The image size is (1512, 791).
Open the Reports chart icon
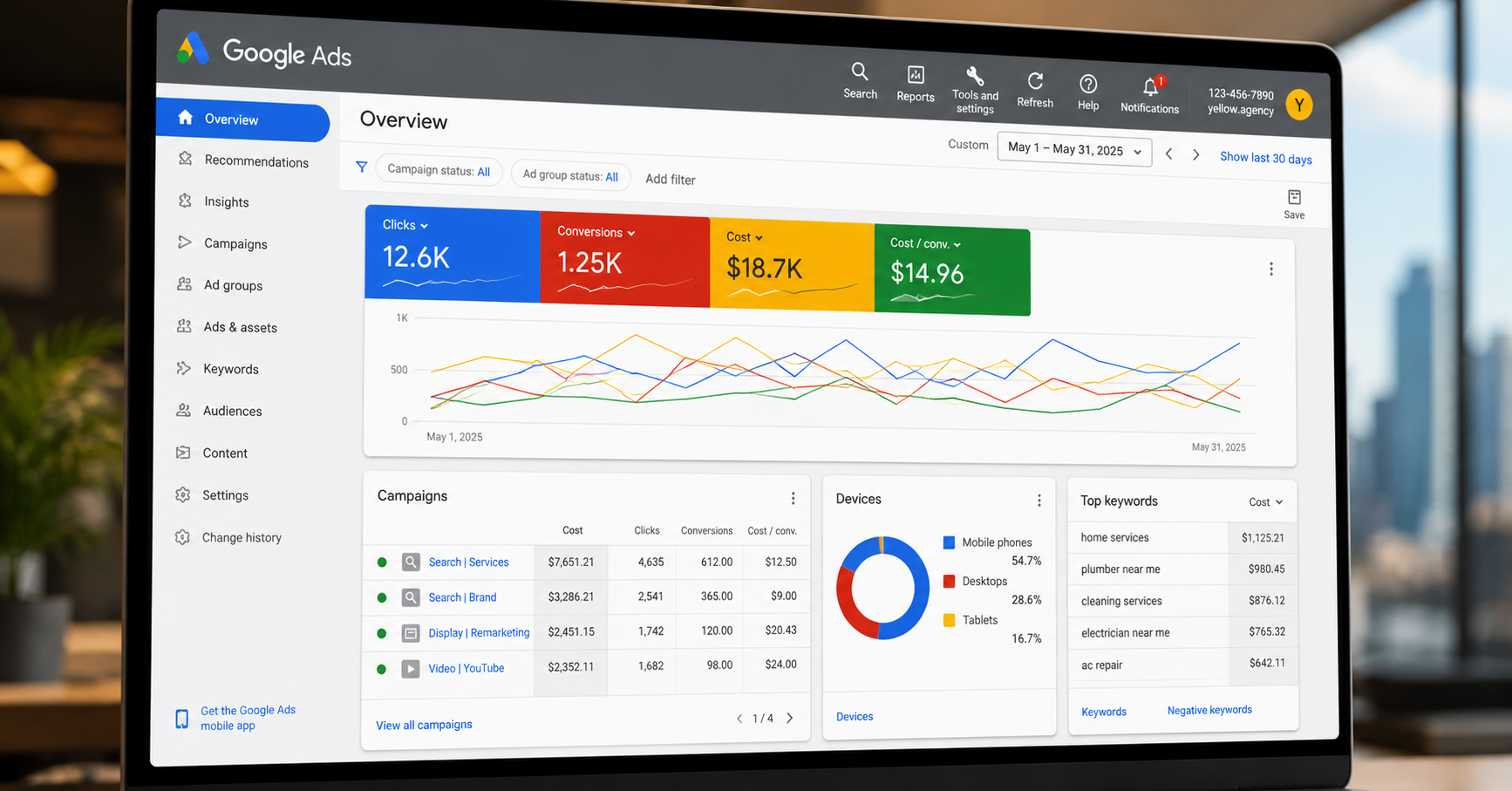tap(916, 75)
